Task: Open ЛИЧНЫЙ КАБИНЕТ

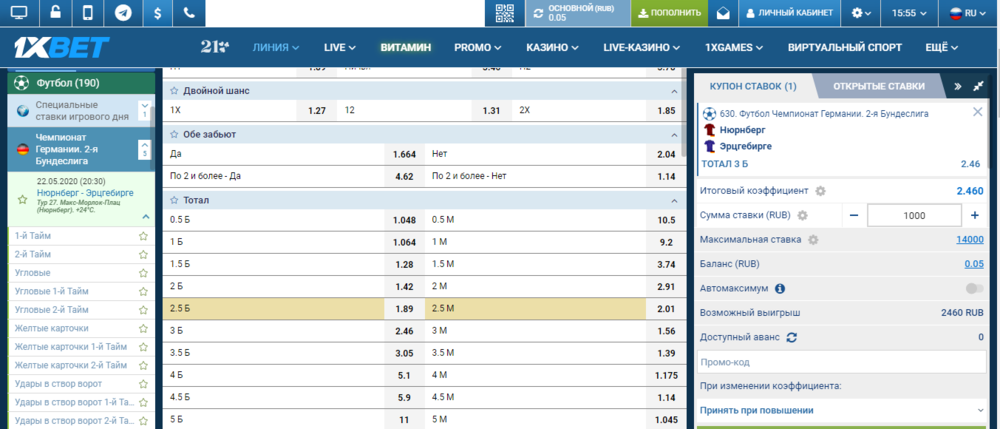Action: 789,13
